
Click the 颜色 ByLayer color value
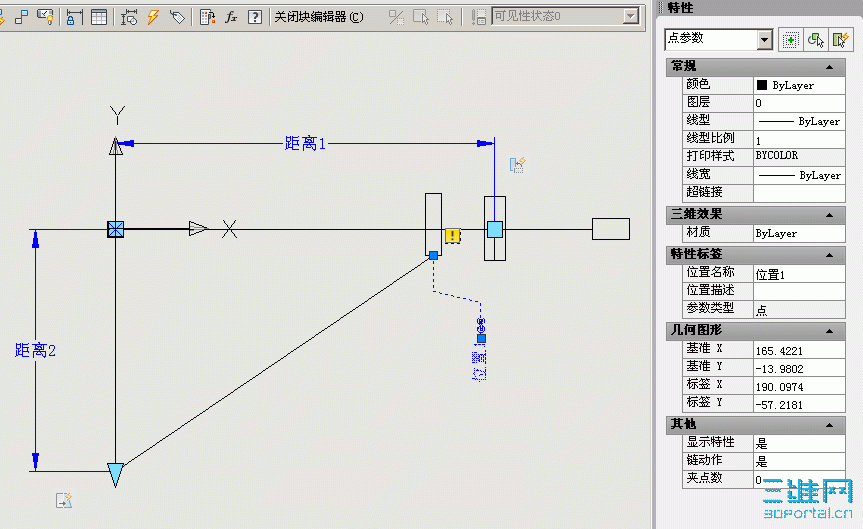pyautogui.click(x=799, y=85)
